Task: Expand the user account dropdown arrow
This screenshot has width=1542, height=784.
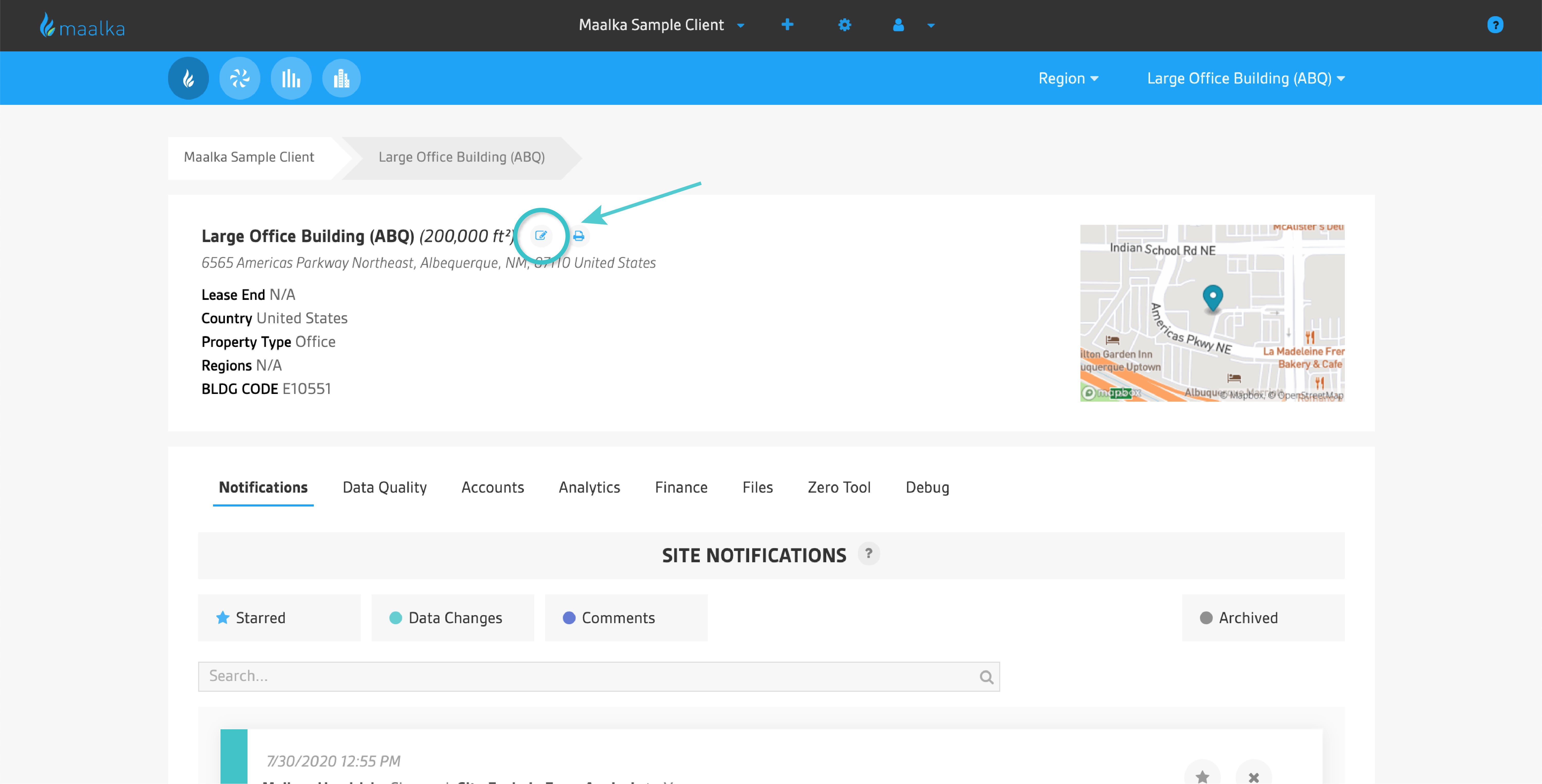Action: [x=931, y=26]
